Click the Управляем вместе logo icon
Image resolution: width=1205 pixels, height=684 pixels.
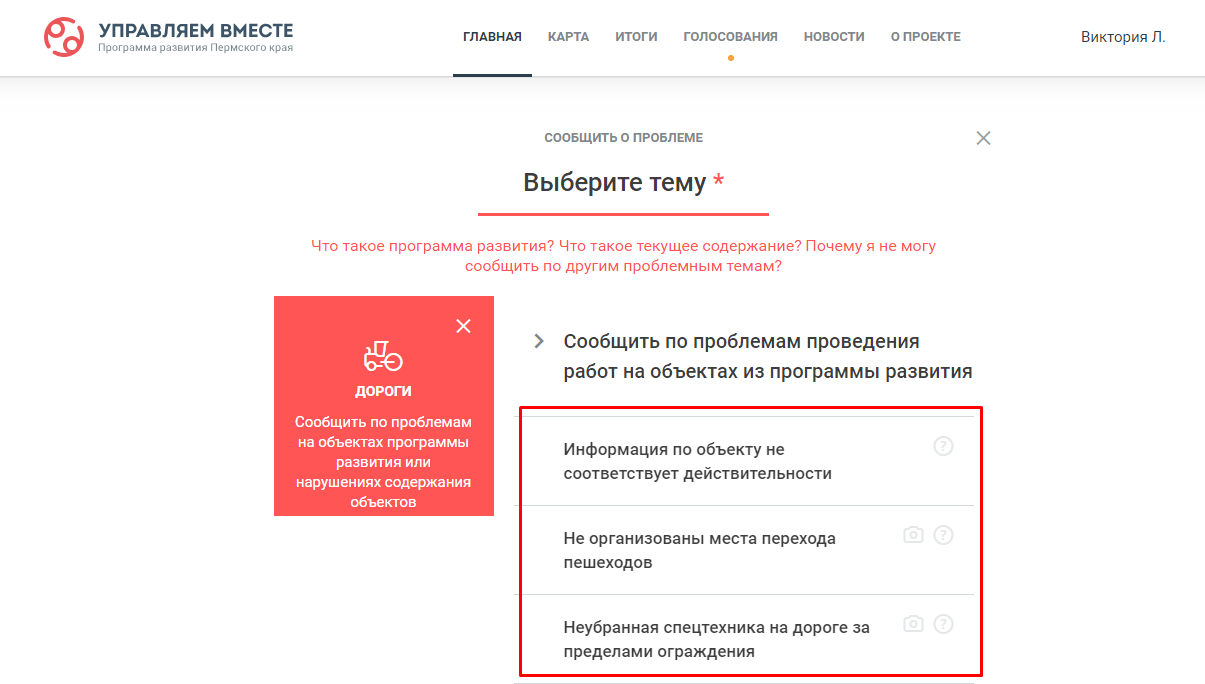pyautogui.click(x=64, y=37)
